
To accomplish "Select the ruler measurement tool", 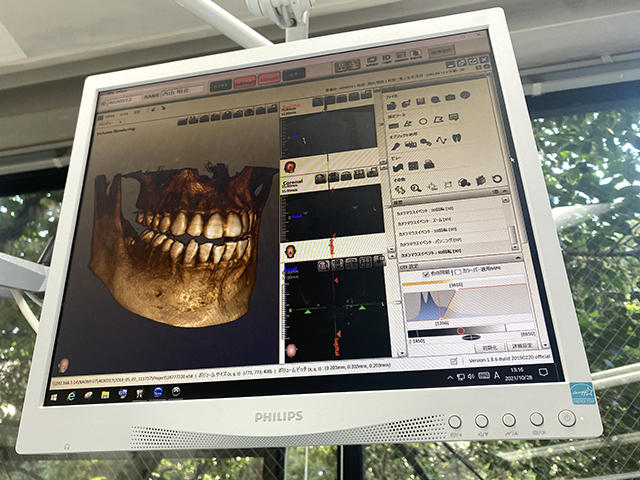I will 392,125.
